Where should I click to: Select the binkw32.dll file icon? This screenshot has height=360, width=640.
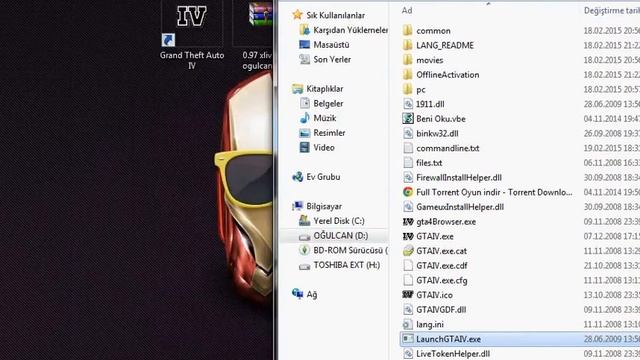point(407,133)
